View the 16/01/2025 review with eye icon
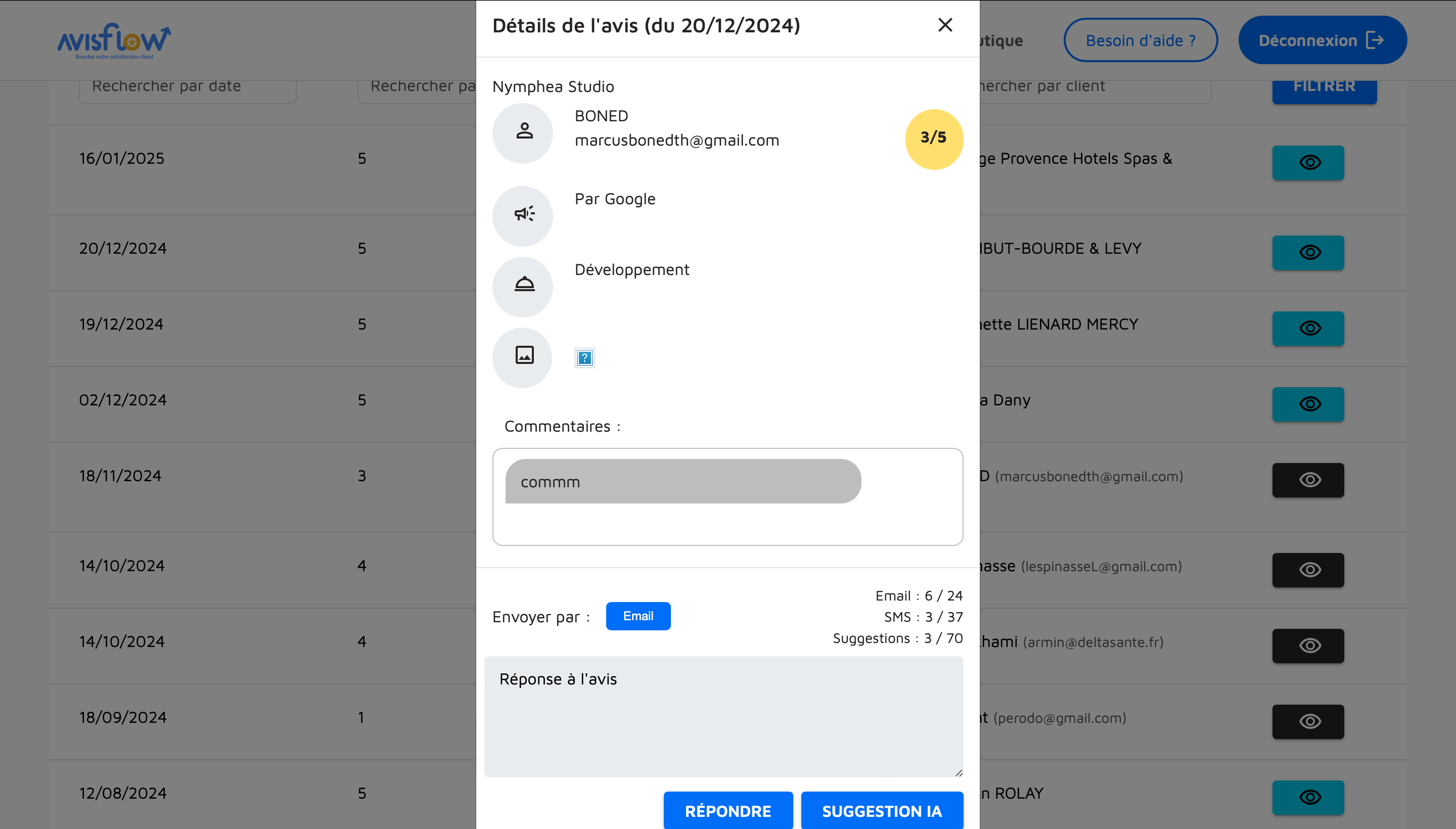 click(1307, 163)
